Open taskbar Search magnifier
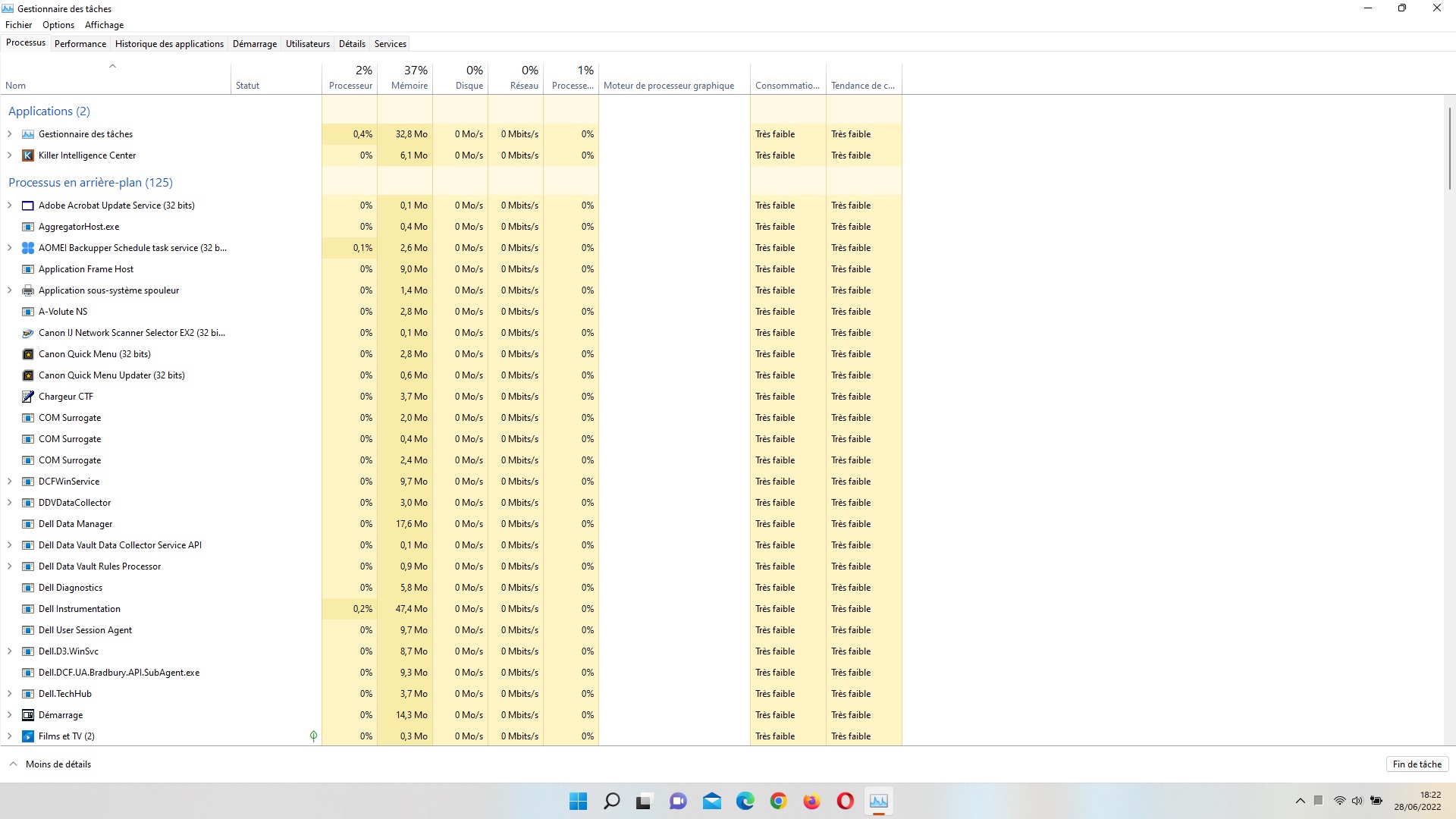 611,802
